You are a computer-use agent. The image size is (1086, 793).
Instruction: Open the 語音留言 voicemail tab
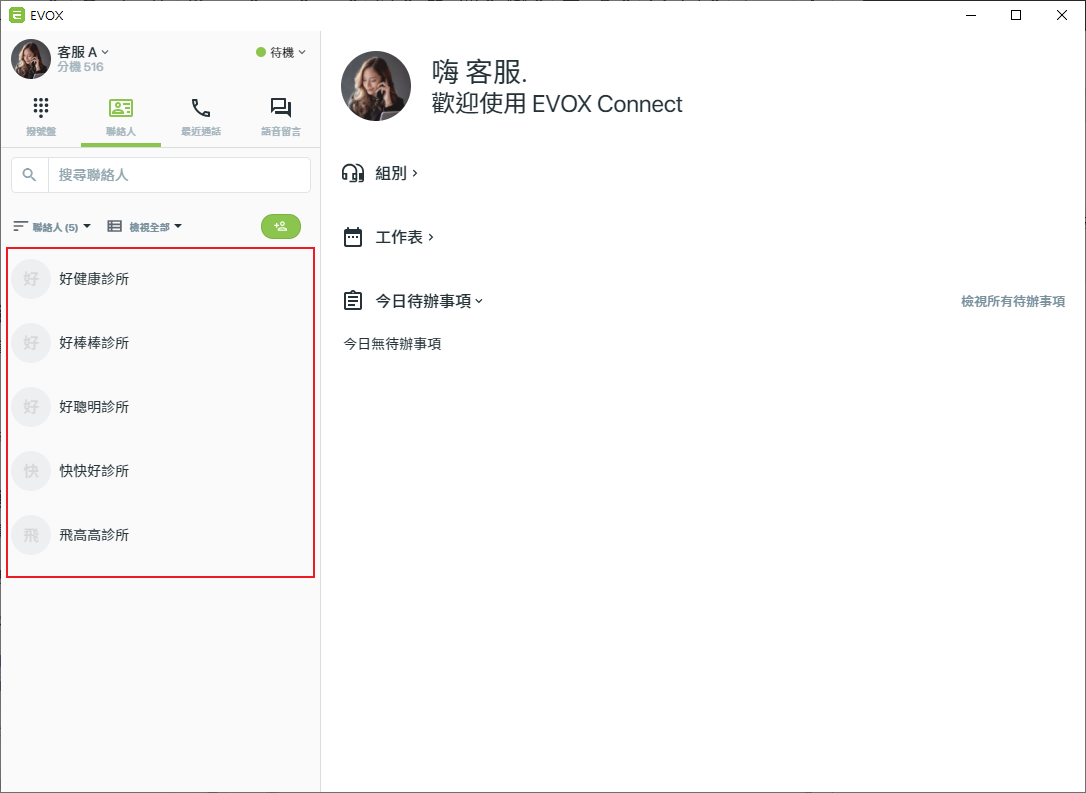pos(281,117)
